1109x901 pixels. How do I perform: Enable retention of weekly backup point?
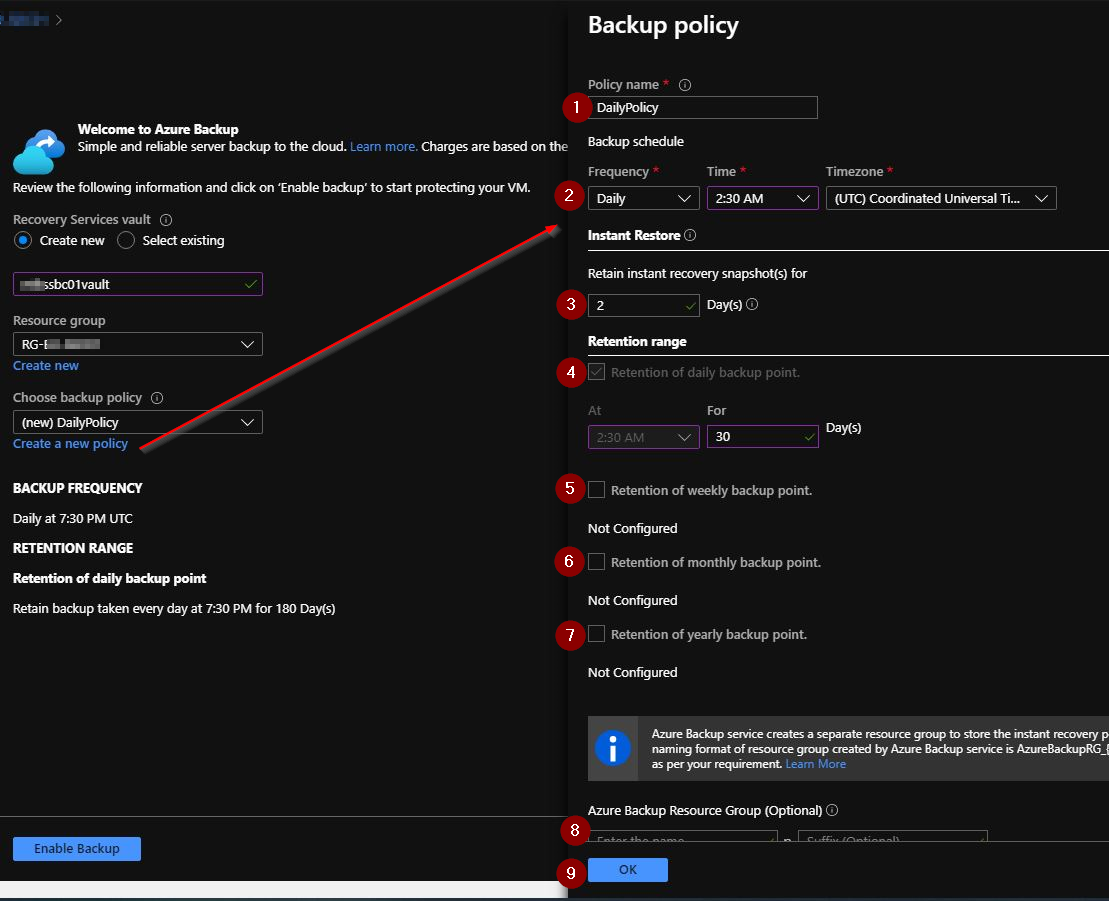(597, 490)
